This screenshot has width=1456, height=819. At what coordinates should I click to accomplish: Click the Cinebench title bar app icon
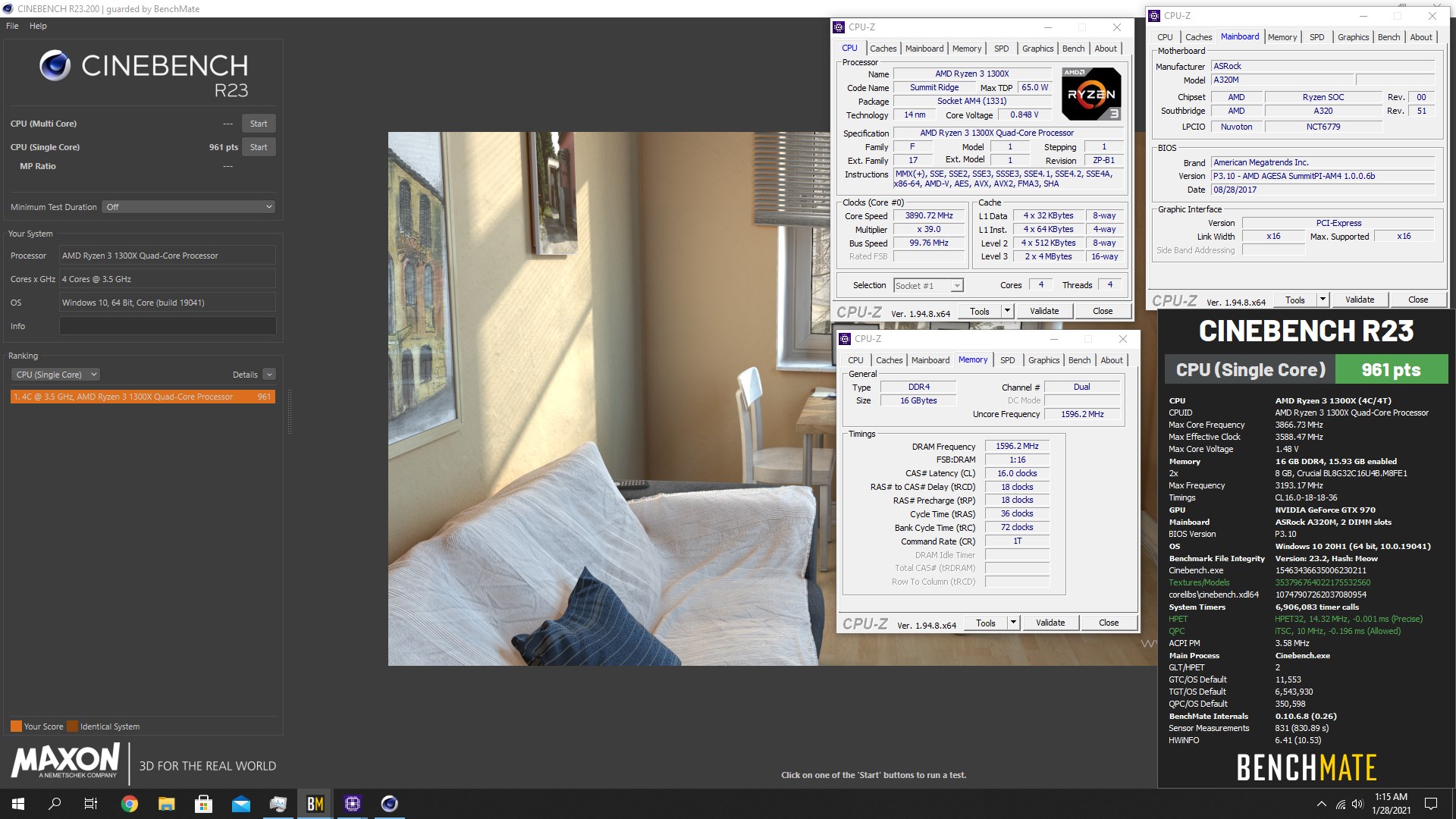coord(8,8)
